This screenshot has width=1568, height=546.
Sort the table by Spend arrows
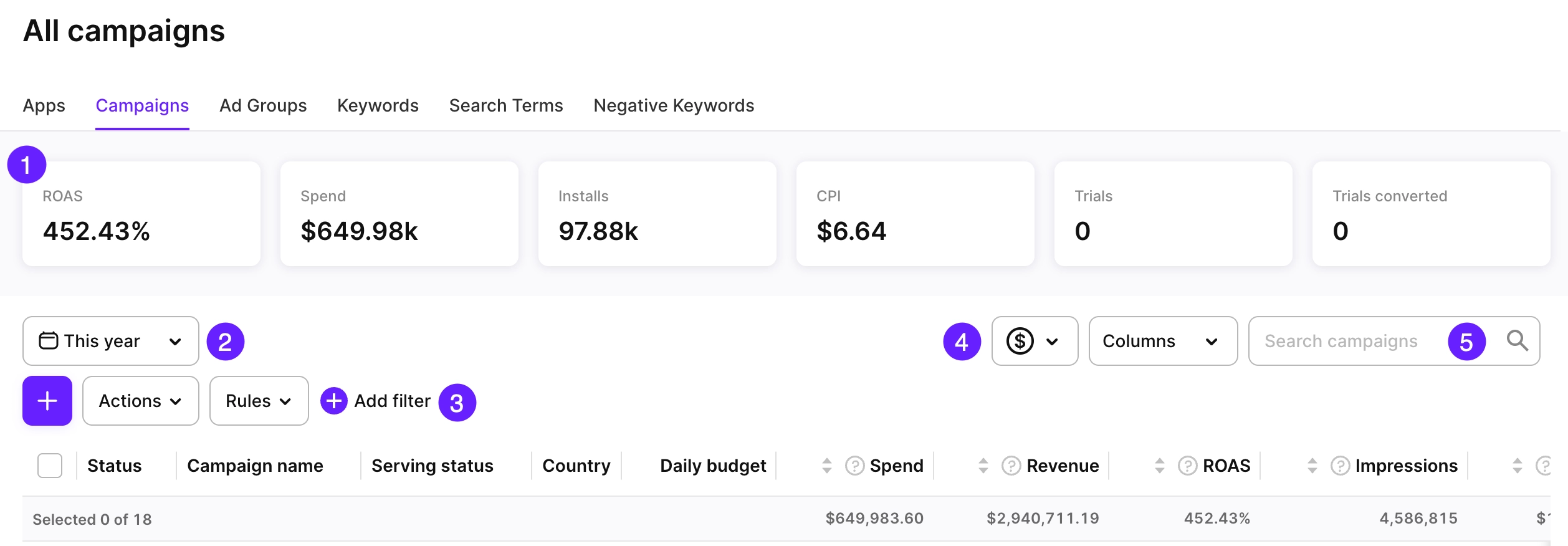pyautogui.click(x=827, y=466)
